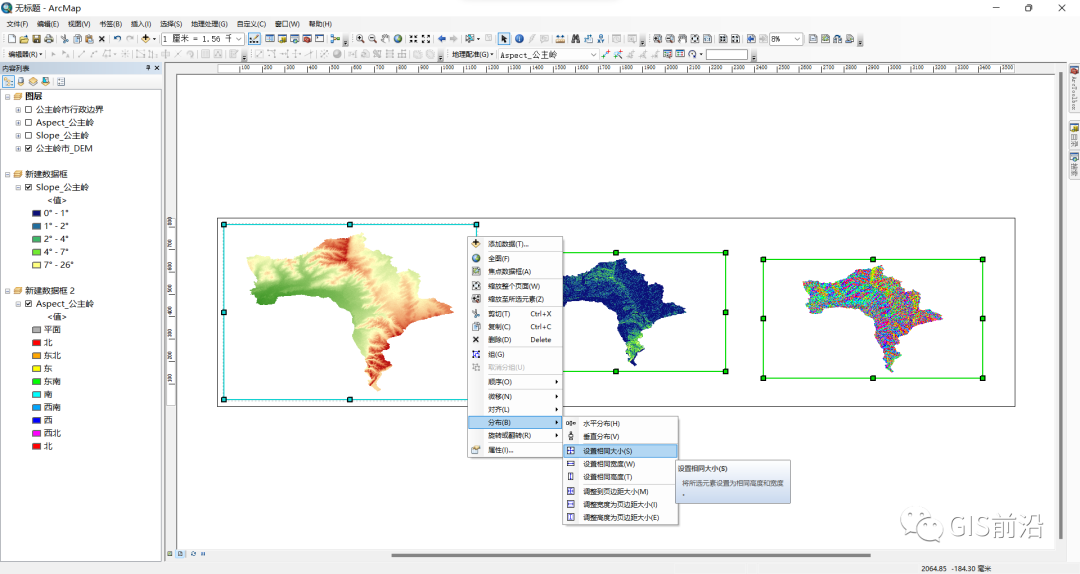Click the Zoom Out magnifier tool
The image size is (1080, 574).
point(373,39)
